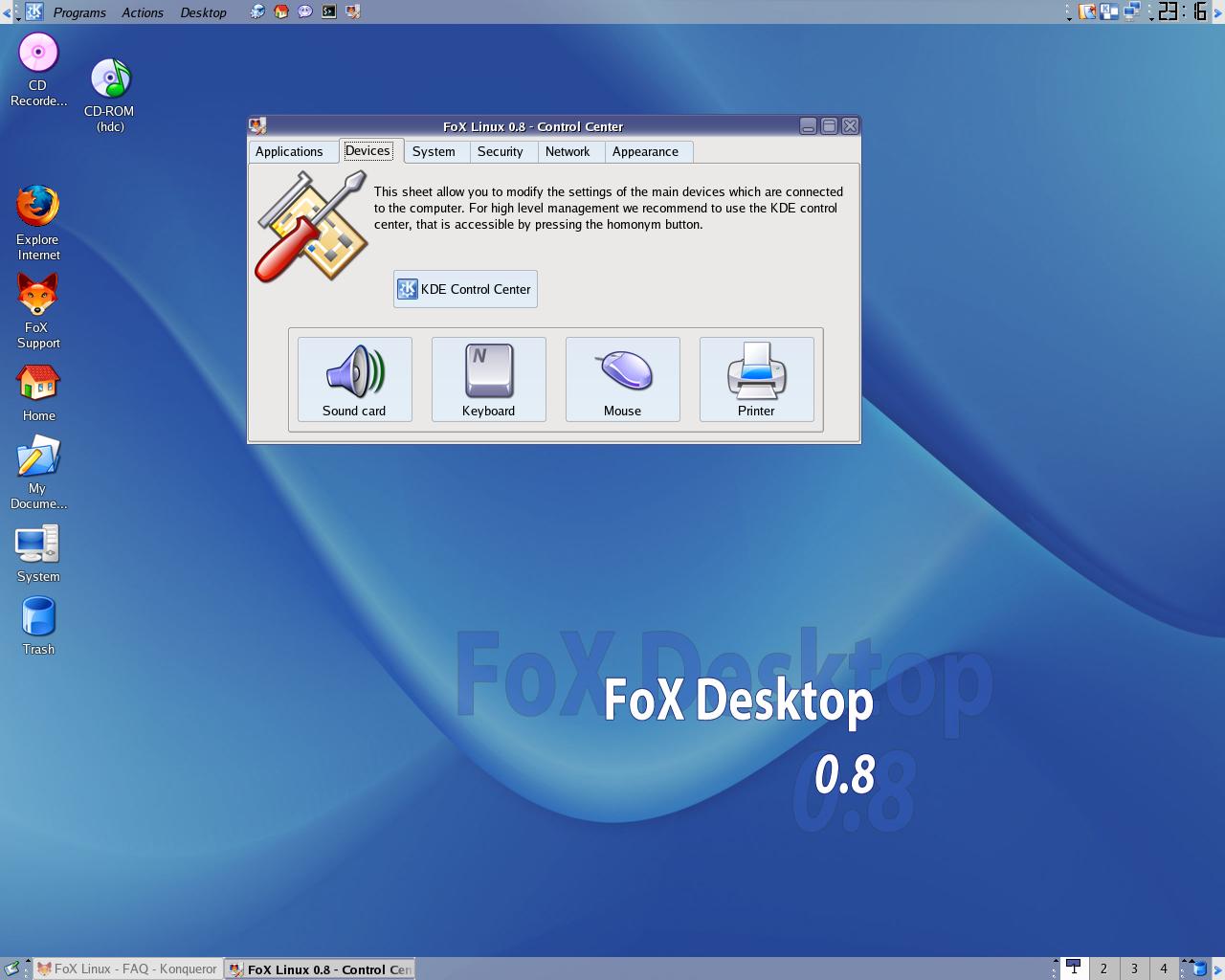Image resolution: width=1225 pixels, height=980 pixels.
Task: Minimize the Control Center window
Action: [x=808, y=125]
